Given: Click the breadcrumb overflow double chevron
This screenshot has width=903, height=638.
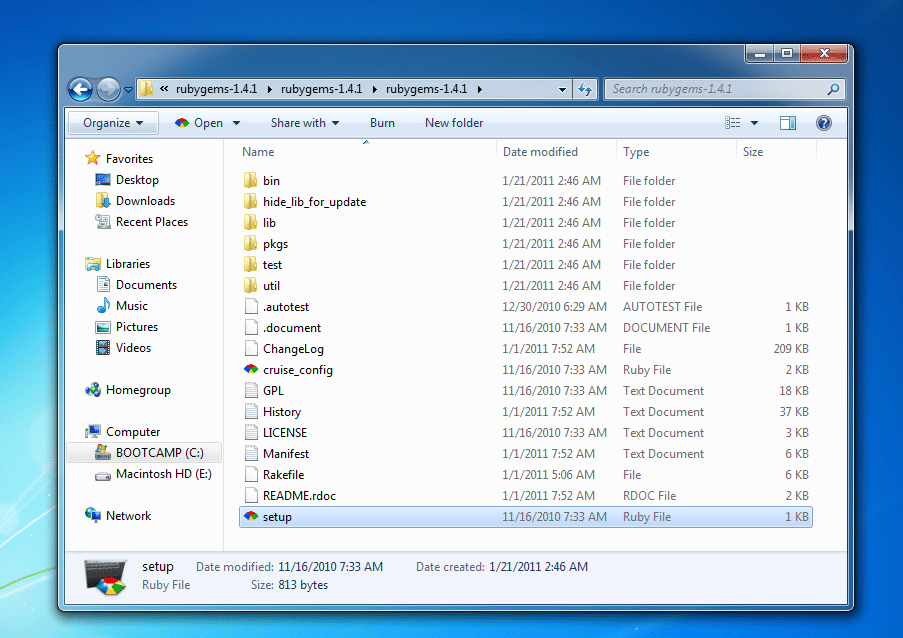Looking at the screenshot, I should [164, 89].
